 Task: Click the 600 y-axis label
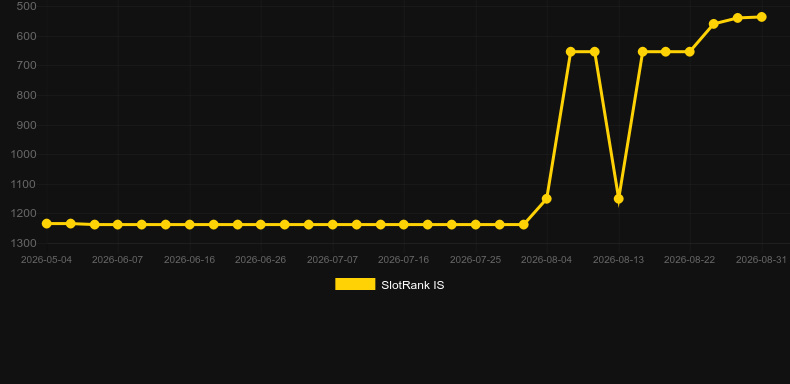point(26,36)
